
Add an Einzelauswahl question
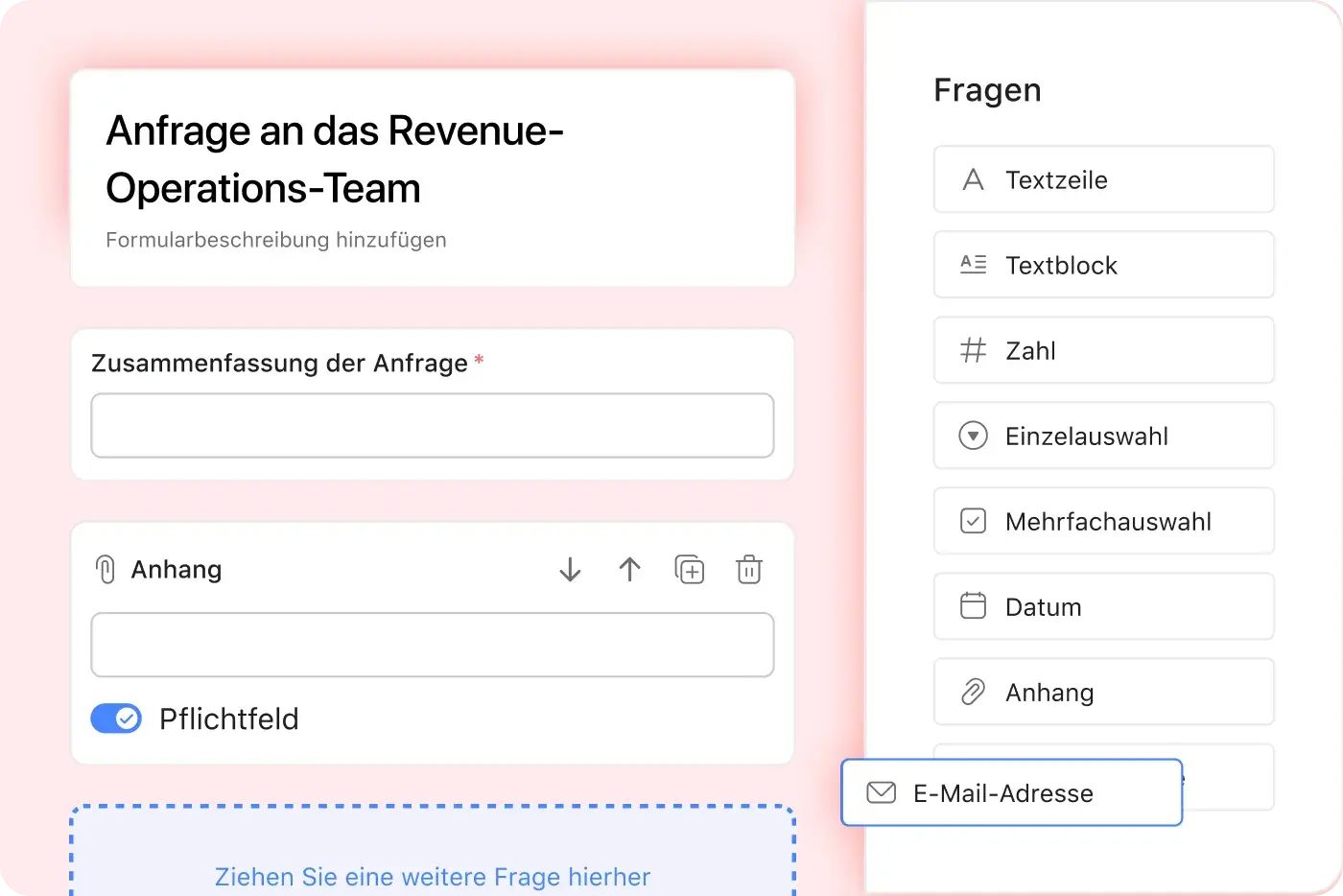click(x=1103, y=436)
